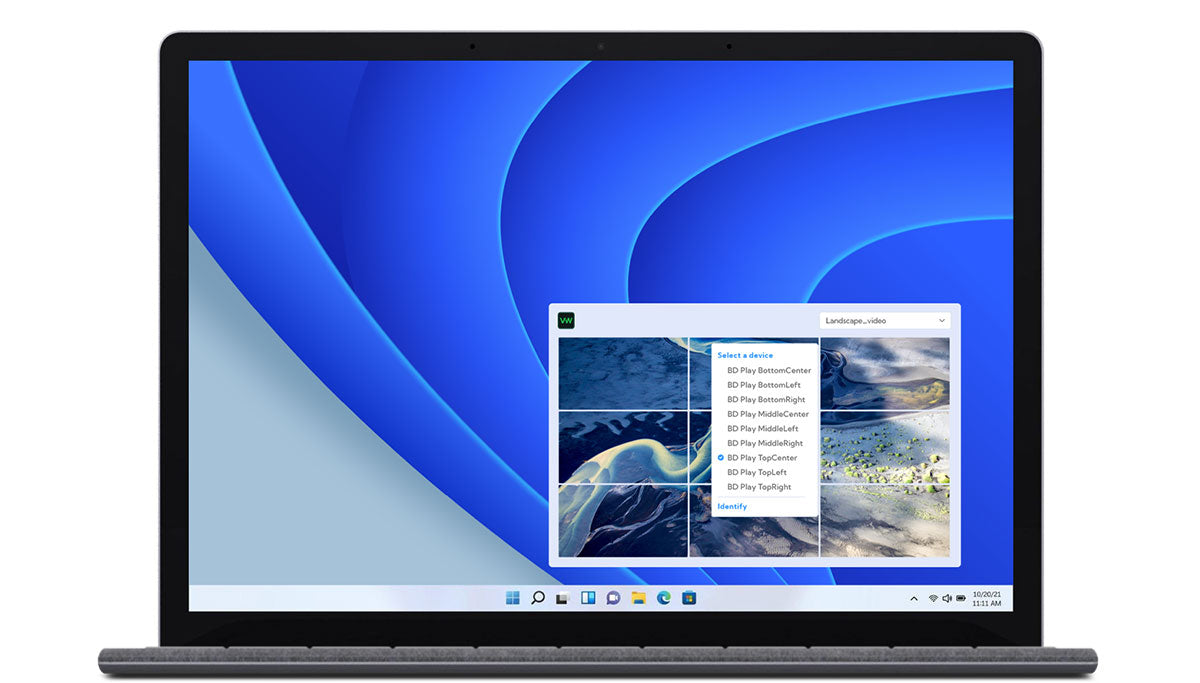
Task: Select BD Play BottomCenter device
Action: pyautogui.click(x=768, y=370)
